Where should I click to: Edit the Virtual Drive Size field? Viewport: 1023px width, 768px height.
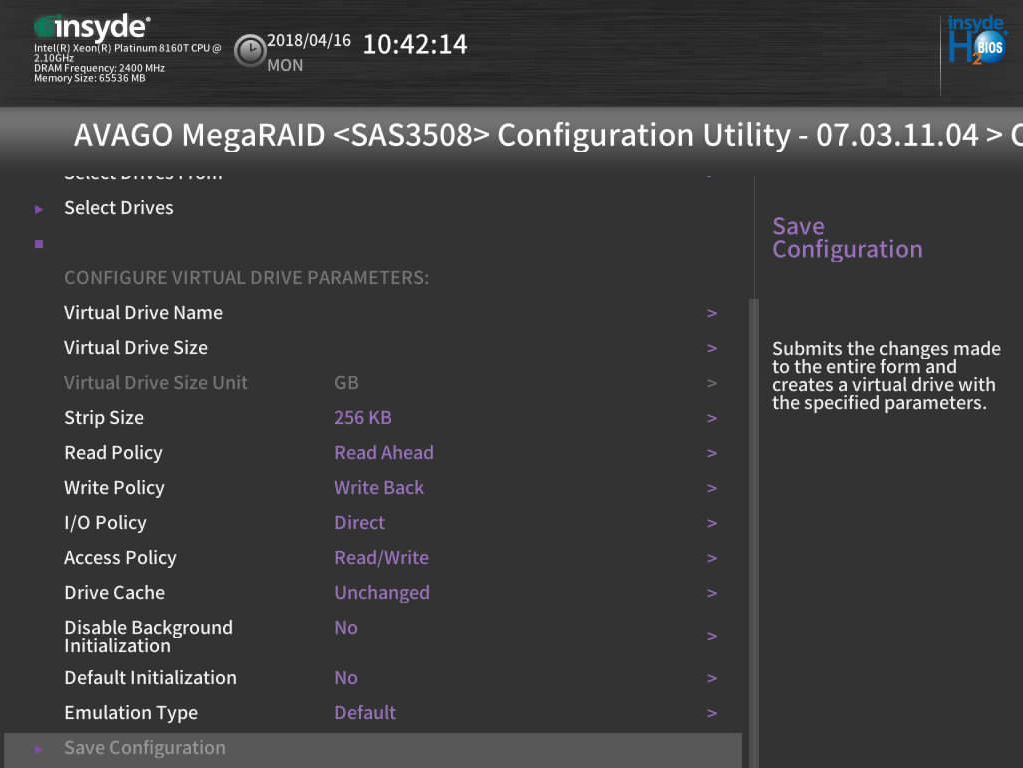pos(136,348)
